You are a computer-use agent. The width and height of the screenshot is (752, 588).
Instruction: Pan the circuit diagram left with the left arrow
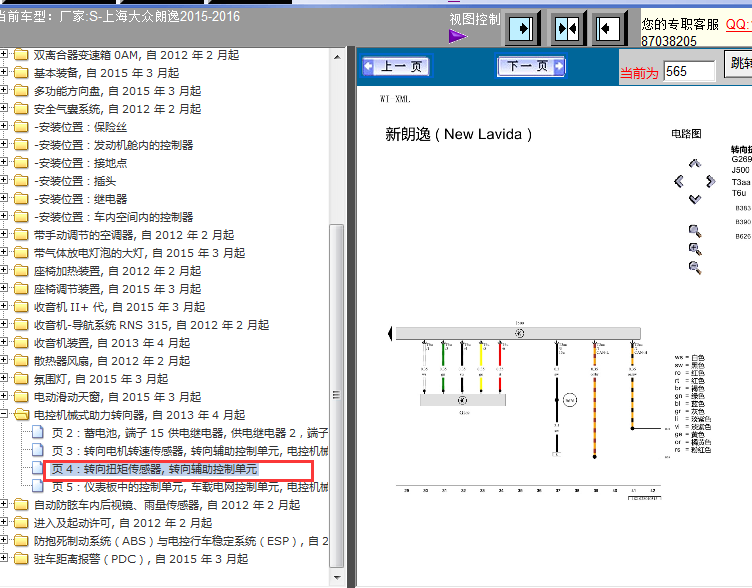coord(679,181)
